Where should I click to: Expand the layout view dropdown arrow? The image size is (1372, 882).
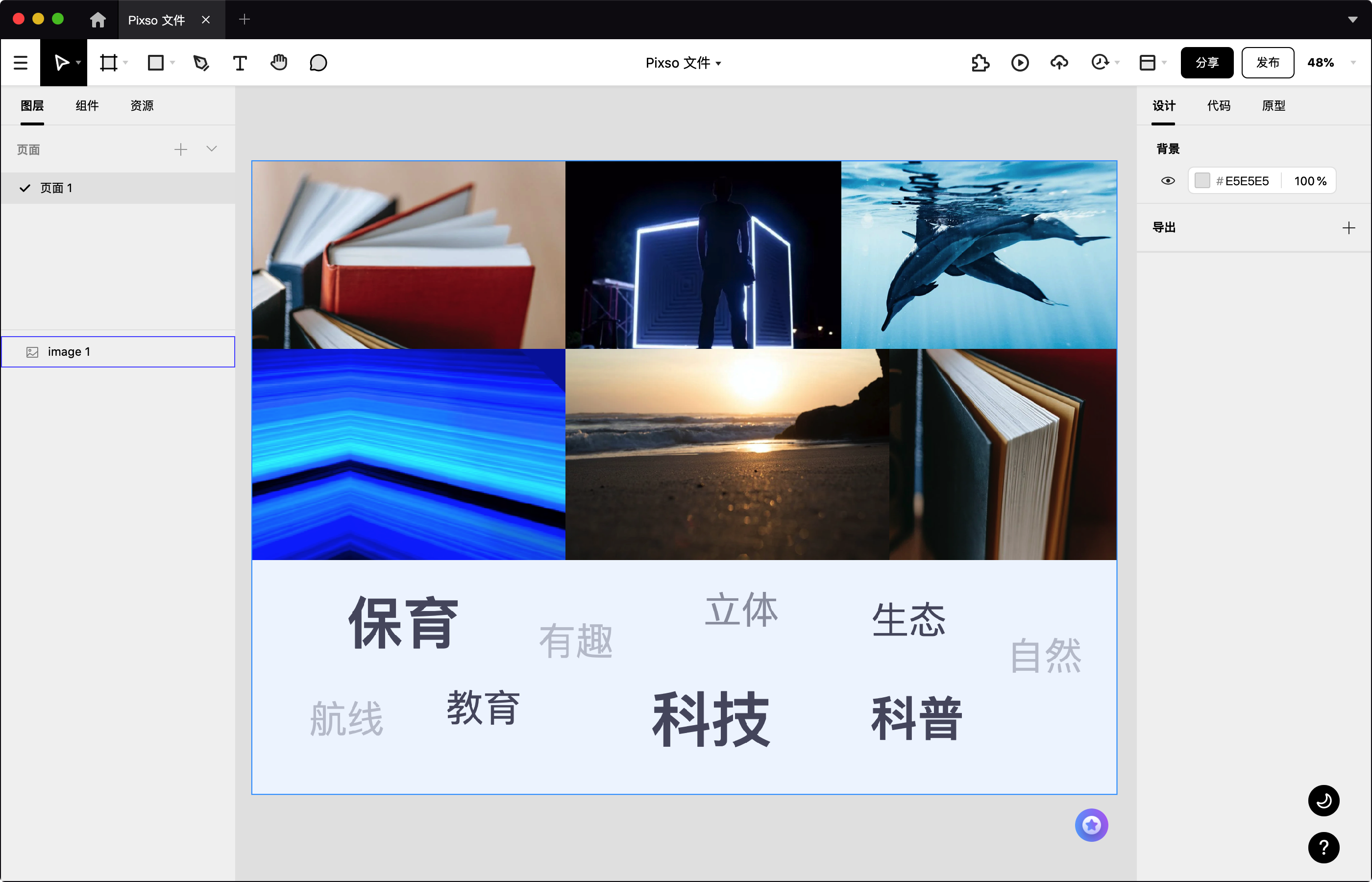[x=1164, y=62]
